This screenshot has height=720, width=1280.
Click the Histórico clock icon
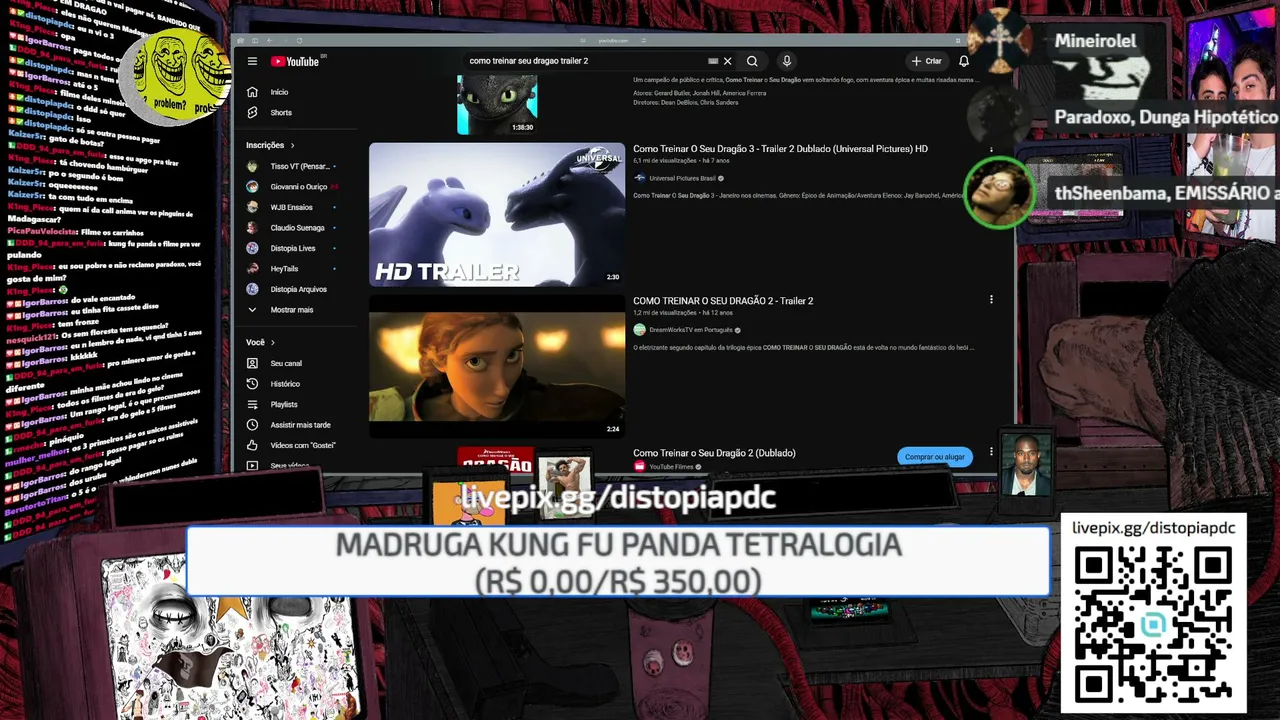pyautogui.click(x=252, y=384)
